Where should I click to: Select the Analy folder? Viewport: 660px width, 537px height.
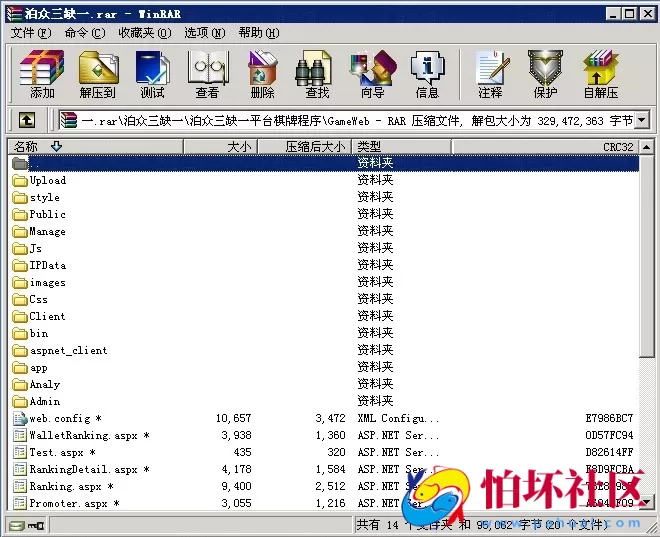pos(36,385)
